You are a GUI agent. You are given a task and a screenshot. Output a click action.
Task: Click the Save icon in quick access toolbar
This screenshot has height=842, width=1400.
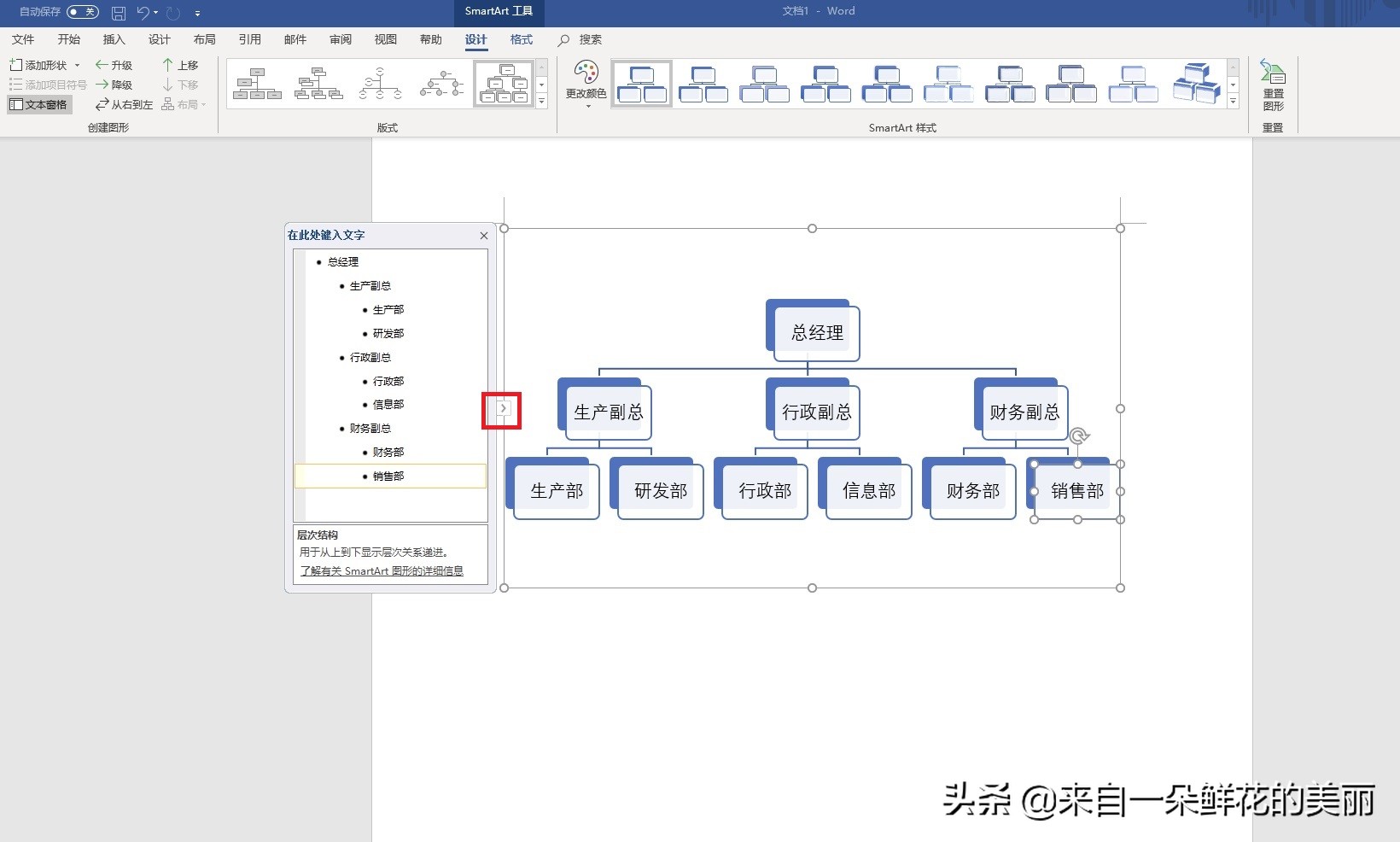[x=118, y=13]
